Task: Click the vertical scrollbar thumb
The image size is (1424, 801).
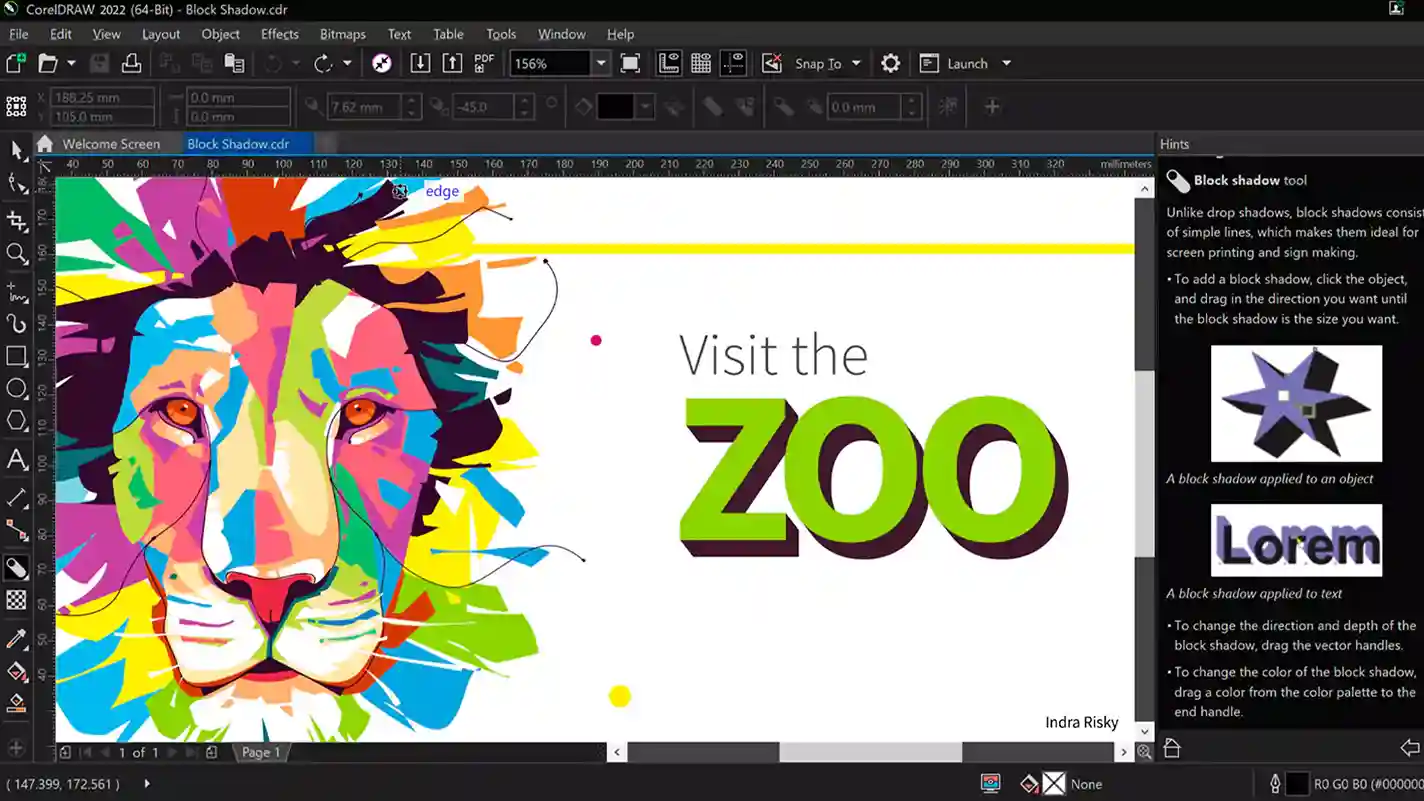Action: click(x=1144, y=463)
